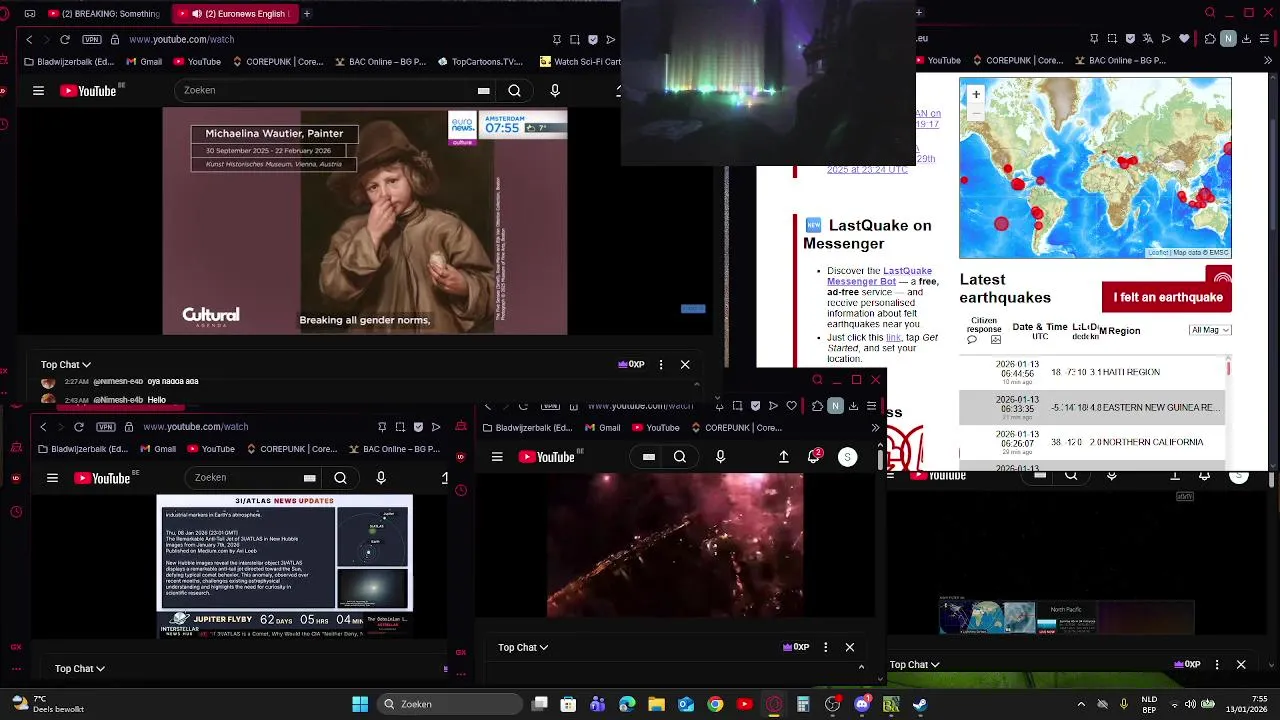Open a new tab next to Euronews tab
The image size is (1280, 720).
307,14
